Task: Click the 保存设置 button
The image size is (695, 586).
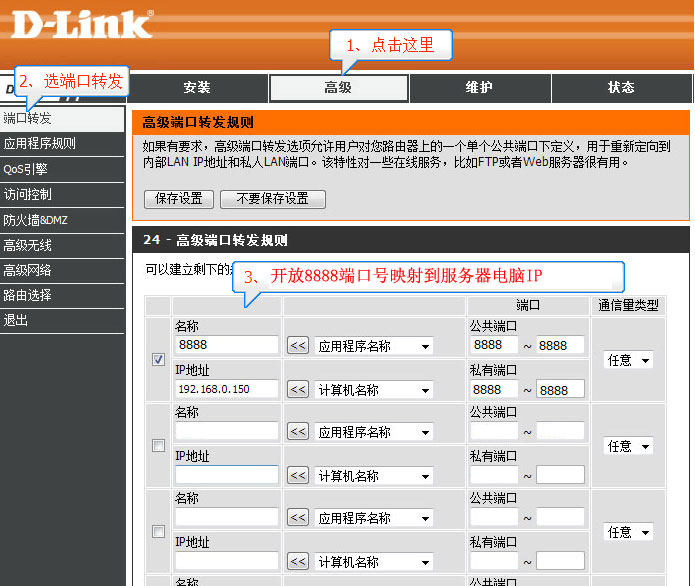Action: (179, 199)
